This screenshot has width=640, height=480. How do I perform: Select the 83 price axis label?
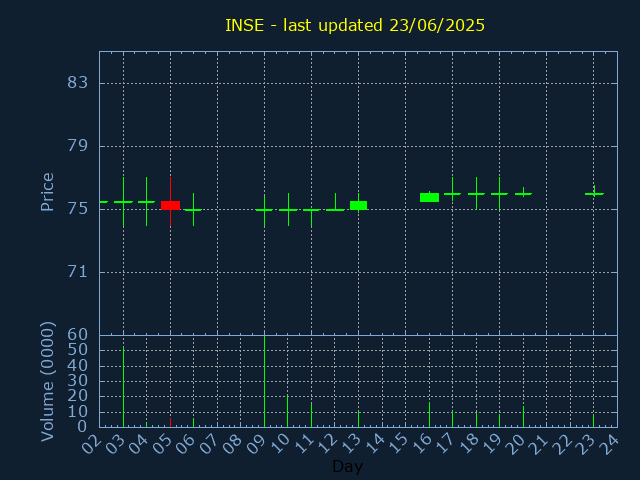78,83
